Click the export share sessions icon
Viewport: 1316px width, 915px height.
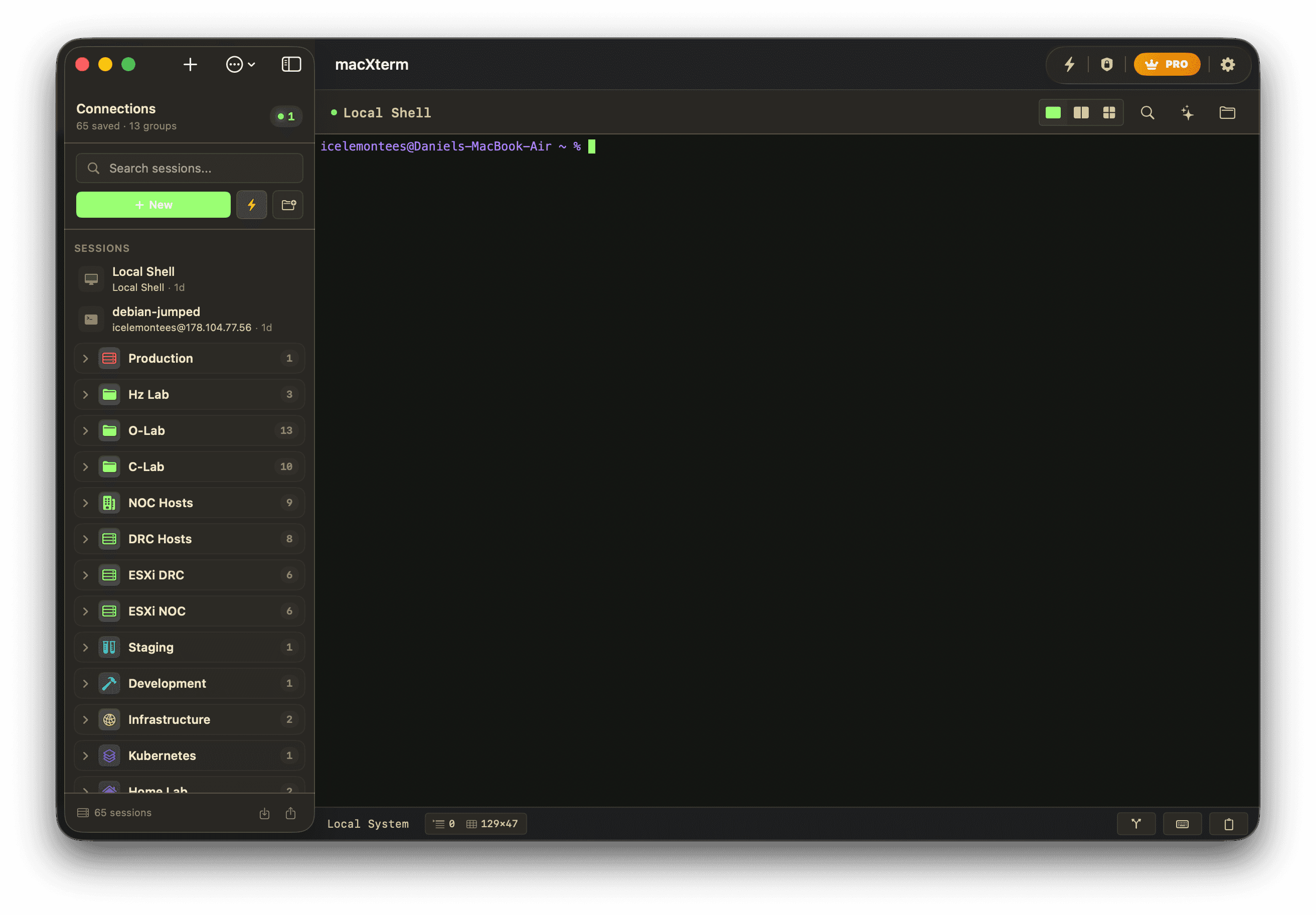point(290,813)
